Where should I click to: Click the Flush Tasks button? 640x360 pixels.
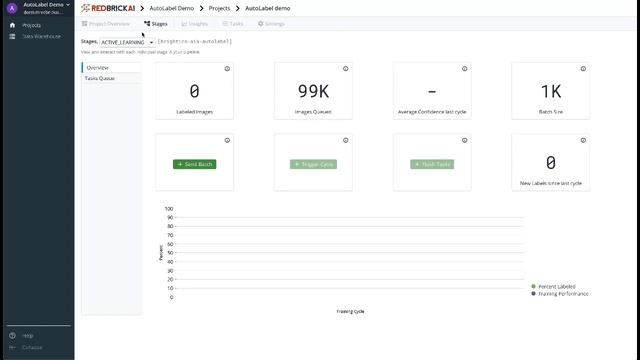432,164
